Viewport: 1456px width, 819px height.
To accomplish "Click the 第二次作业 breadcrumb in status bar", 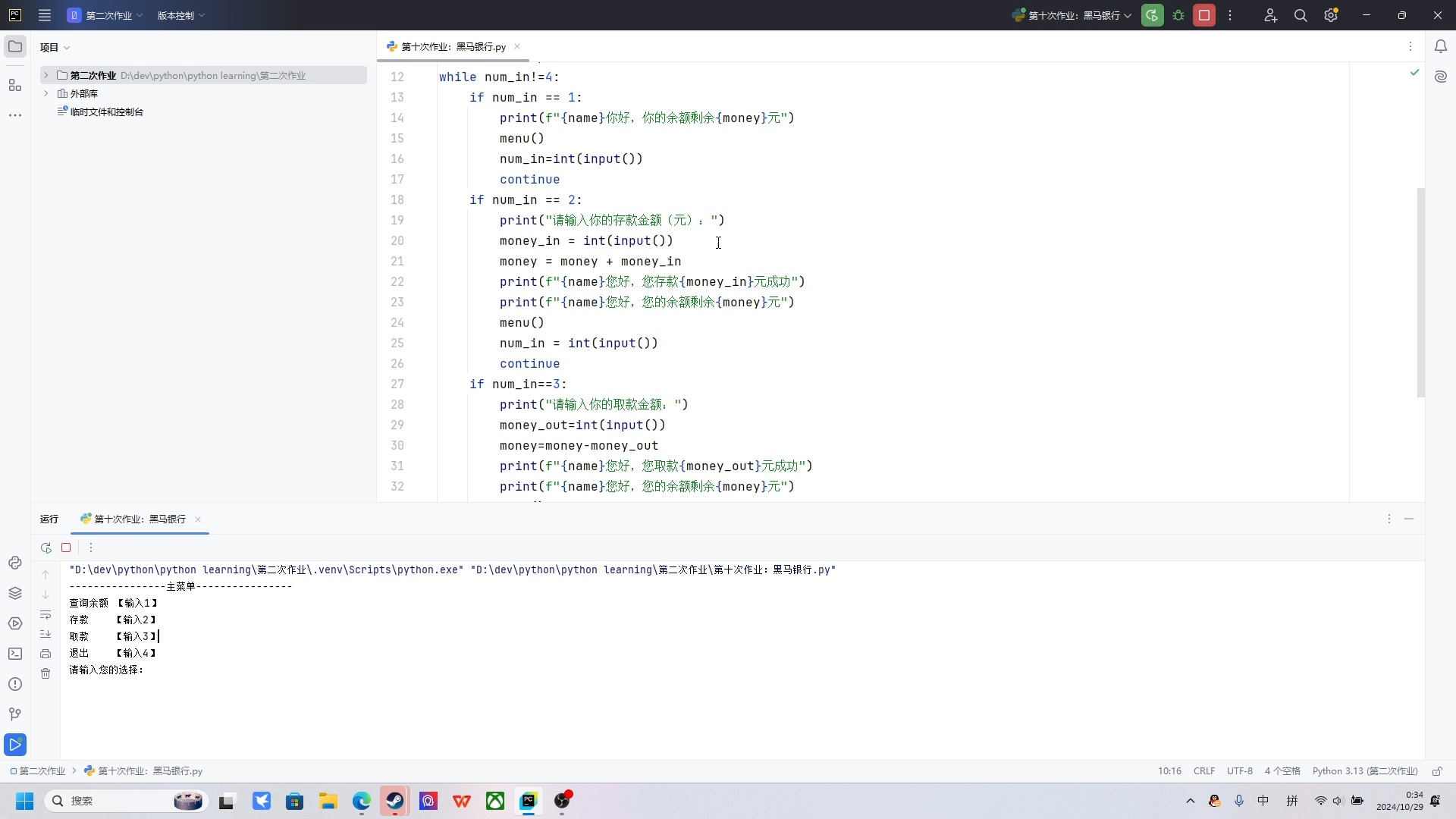I will (38, 771).
